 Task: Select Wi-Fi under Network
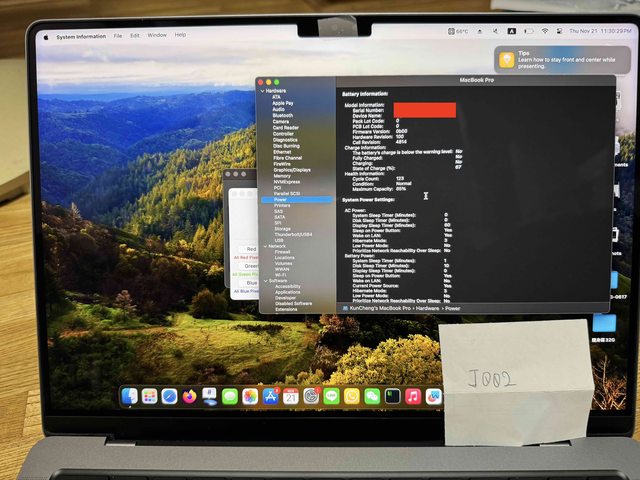(x=282, y=274)
